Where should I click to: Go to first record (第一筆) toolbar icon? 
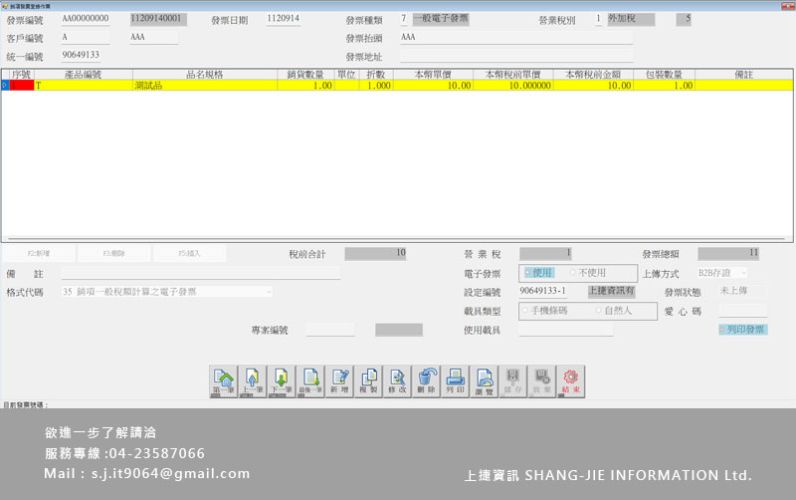[x=223, y=381]
